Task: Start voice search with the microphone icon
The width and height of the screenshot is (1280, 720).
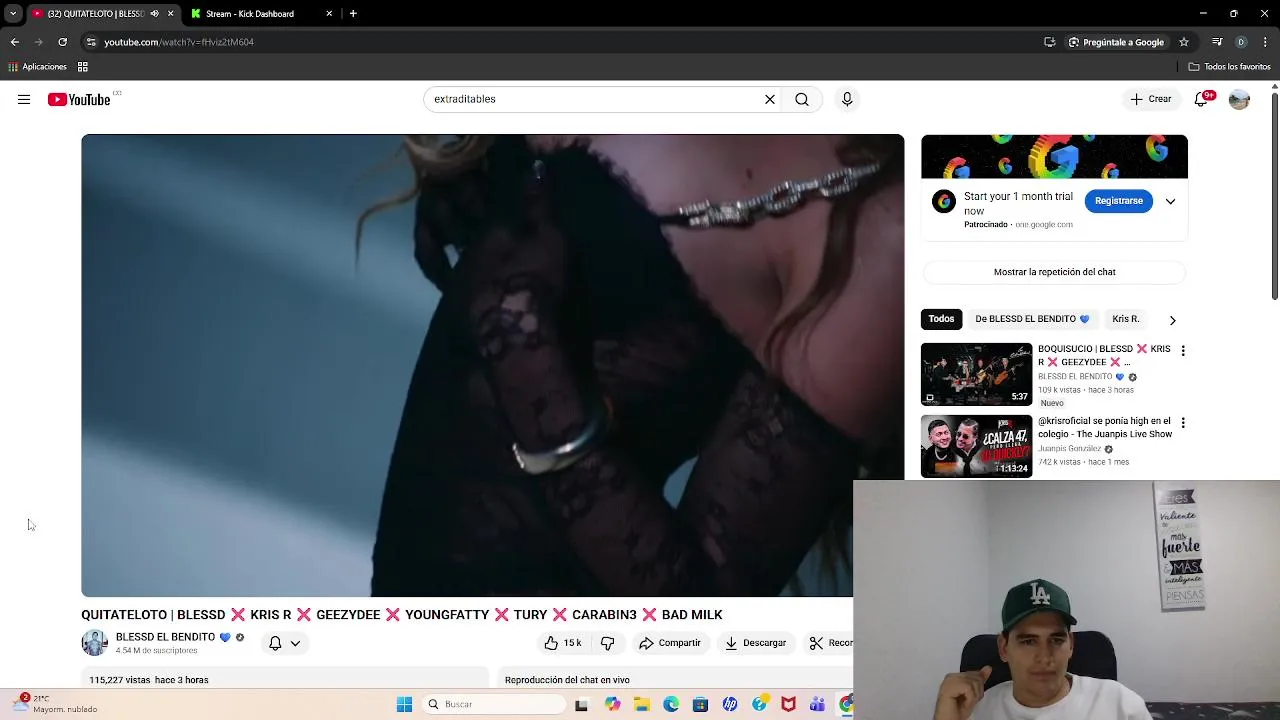Action: (847, 99)
